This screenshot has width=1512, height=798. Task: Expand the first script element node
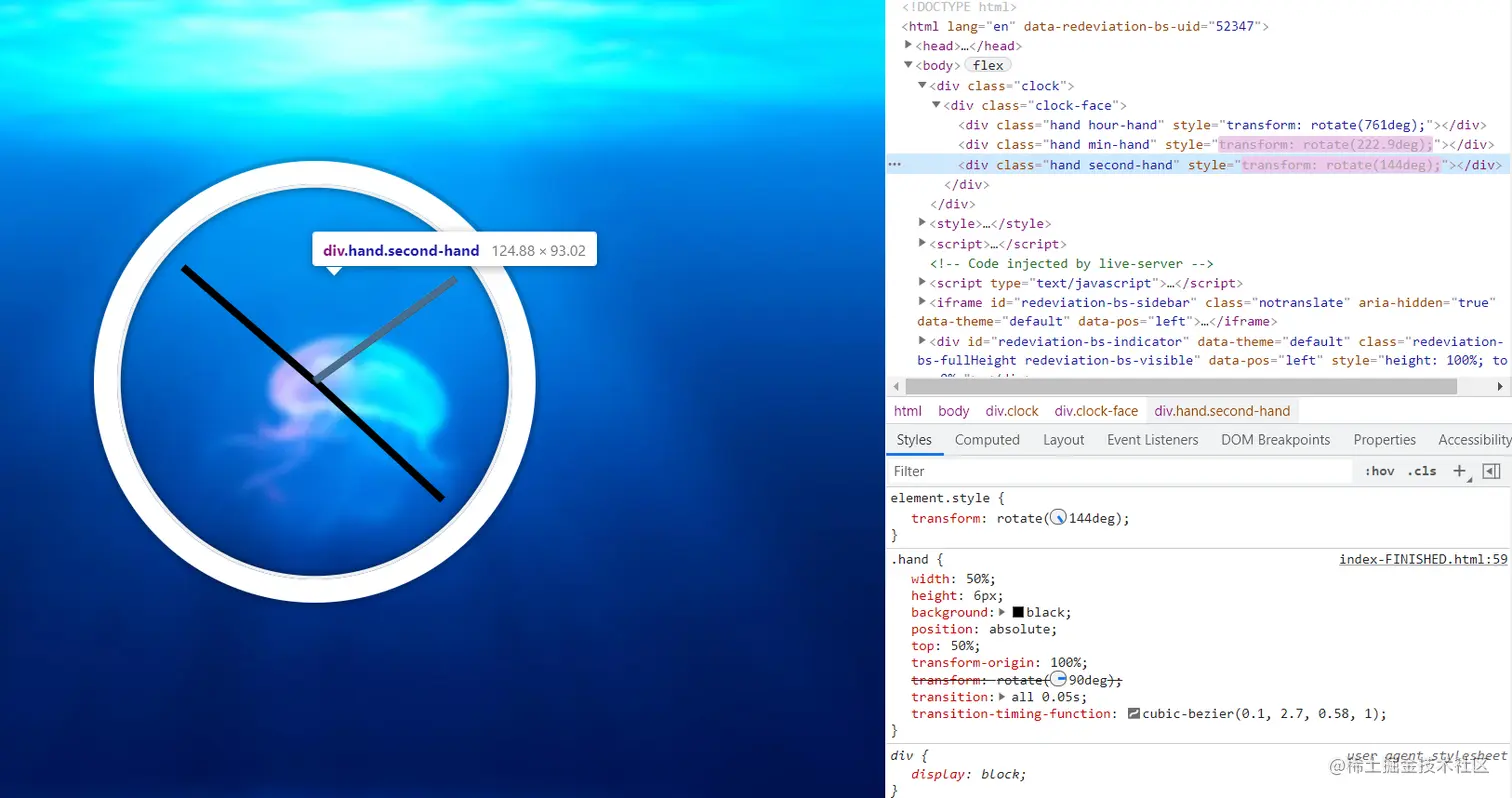[x=922, y=243]
